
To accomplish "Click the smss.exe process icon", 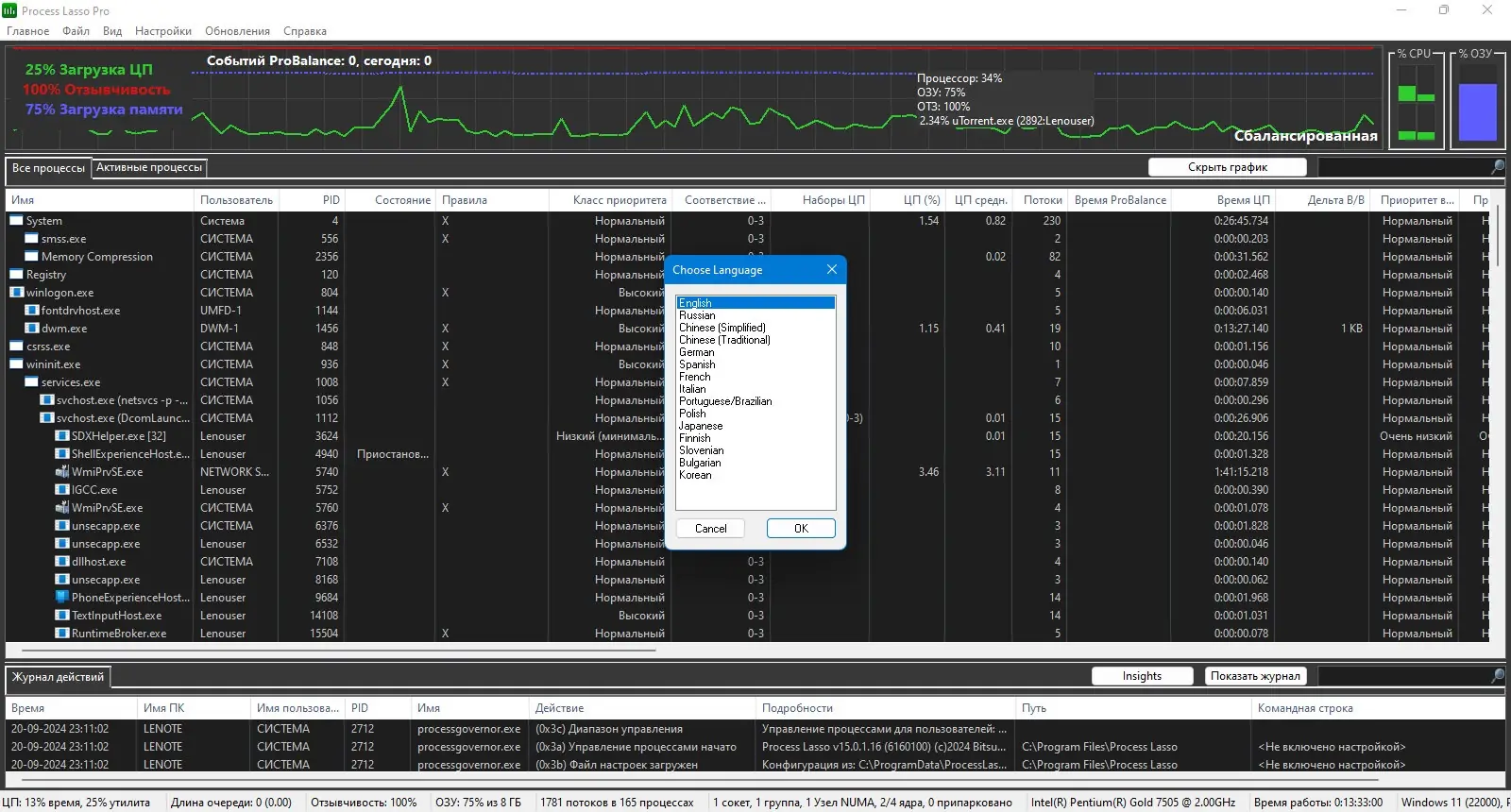I will tap(31, 239).
